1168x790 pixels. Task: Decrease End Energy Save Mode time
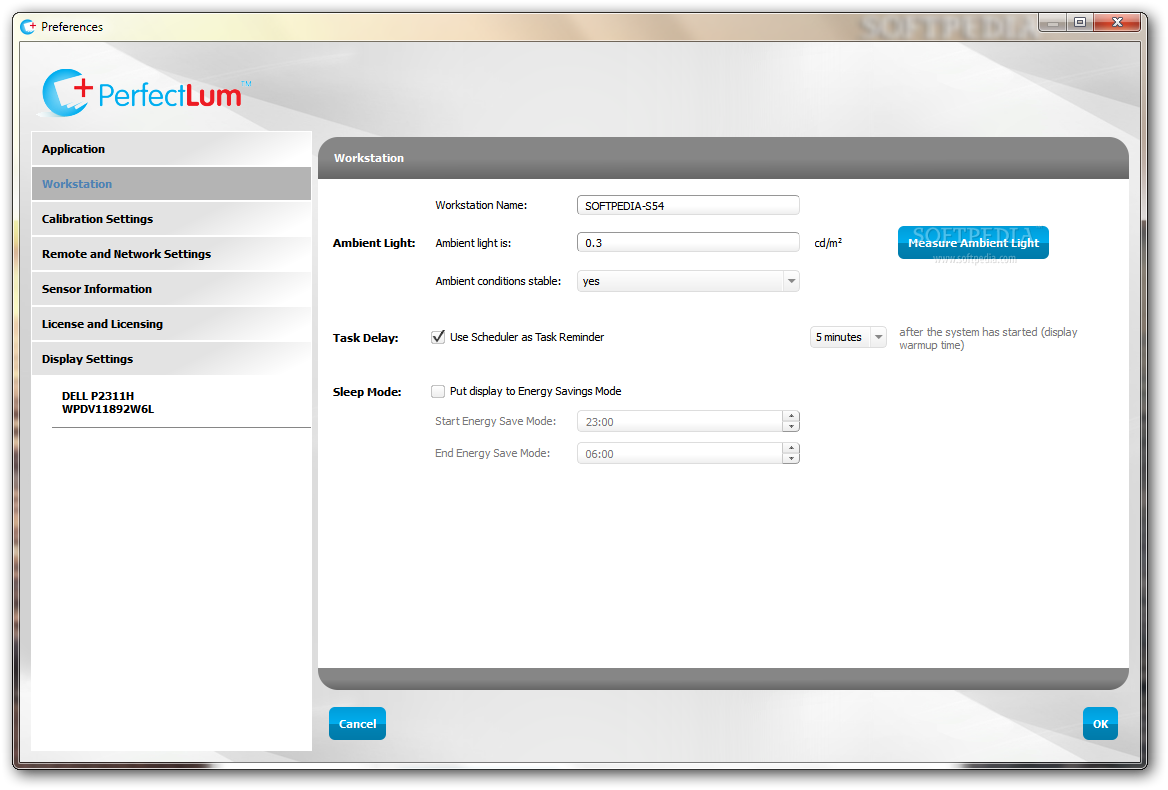791,459
